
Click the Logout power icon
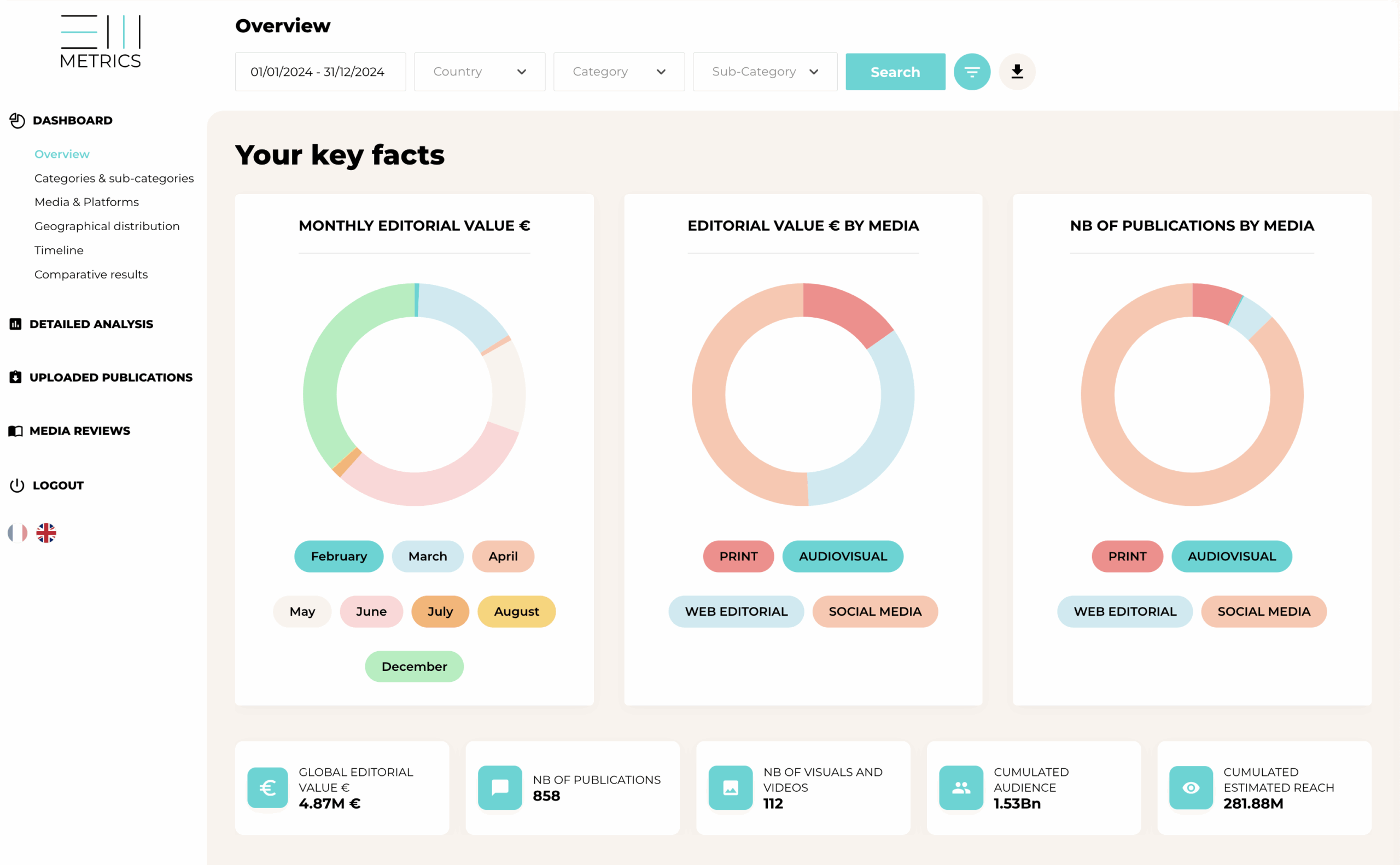pos(17,485)
